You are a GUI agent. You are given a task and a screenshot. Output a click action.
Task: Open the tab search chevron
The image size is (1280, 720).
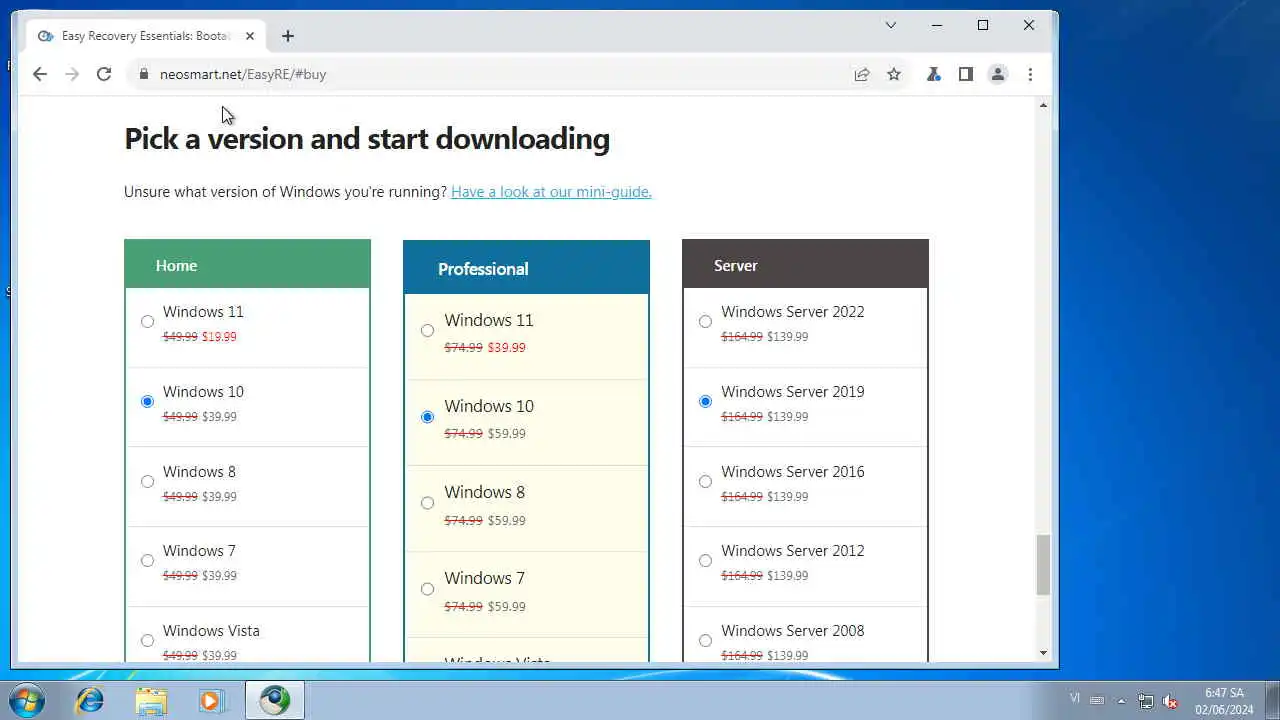point(891,25)
